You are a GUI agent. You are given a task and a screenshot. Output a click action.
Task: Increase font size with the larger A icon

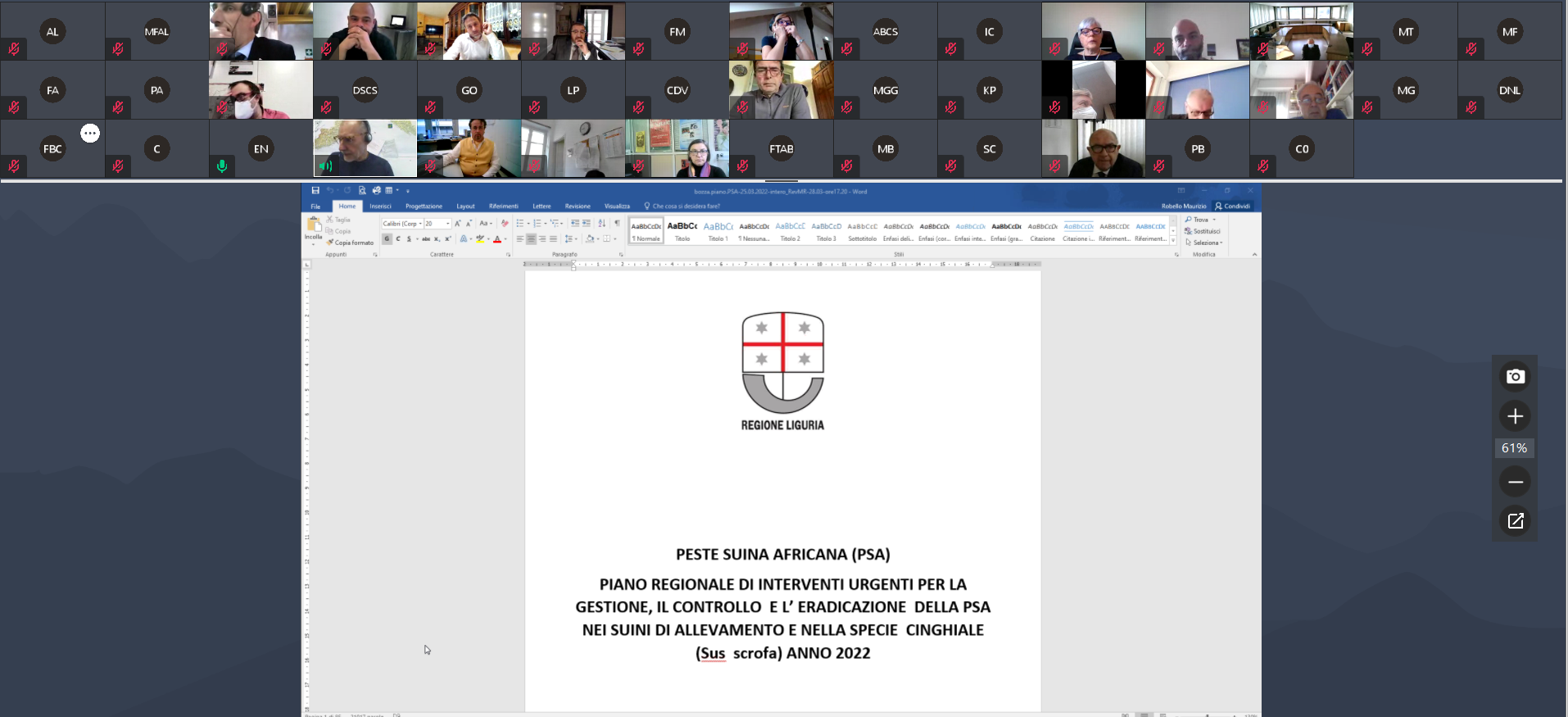[x=458, y=224]
